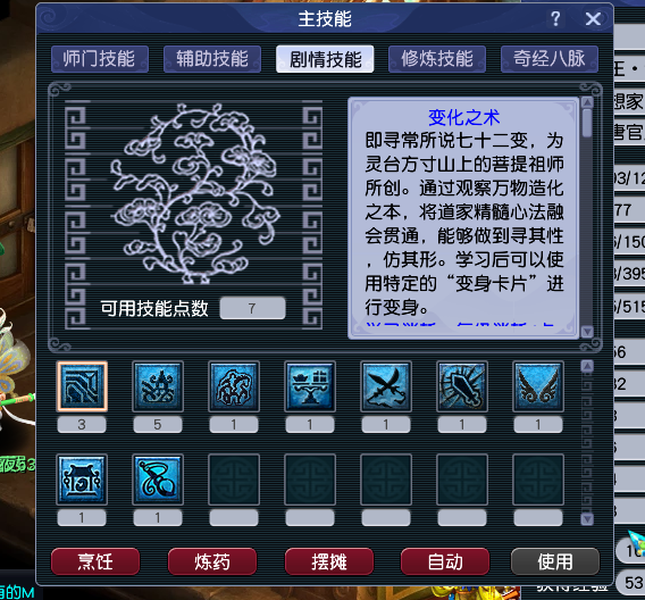This screenshot has height=600, width=645.
Task: Select the skill icon showing level 5
Action: (158, 387)
